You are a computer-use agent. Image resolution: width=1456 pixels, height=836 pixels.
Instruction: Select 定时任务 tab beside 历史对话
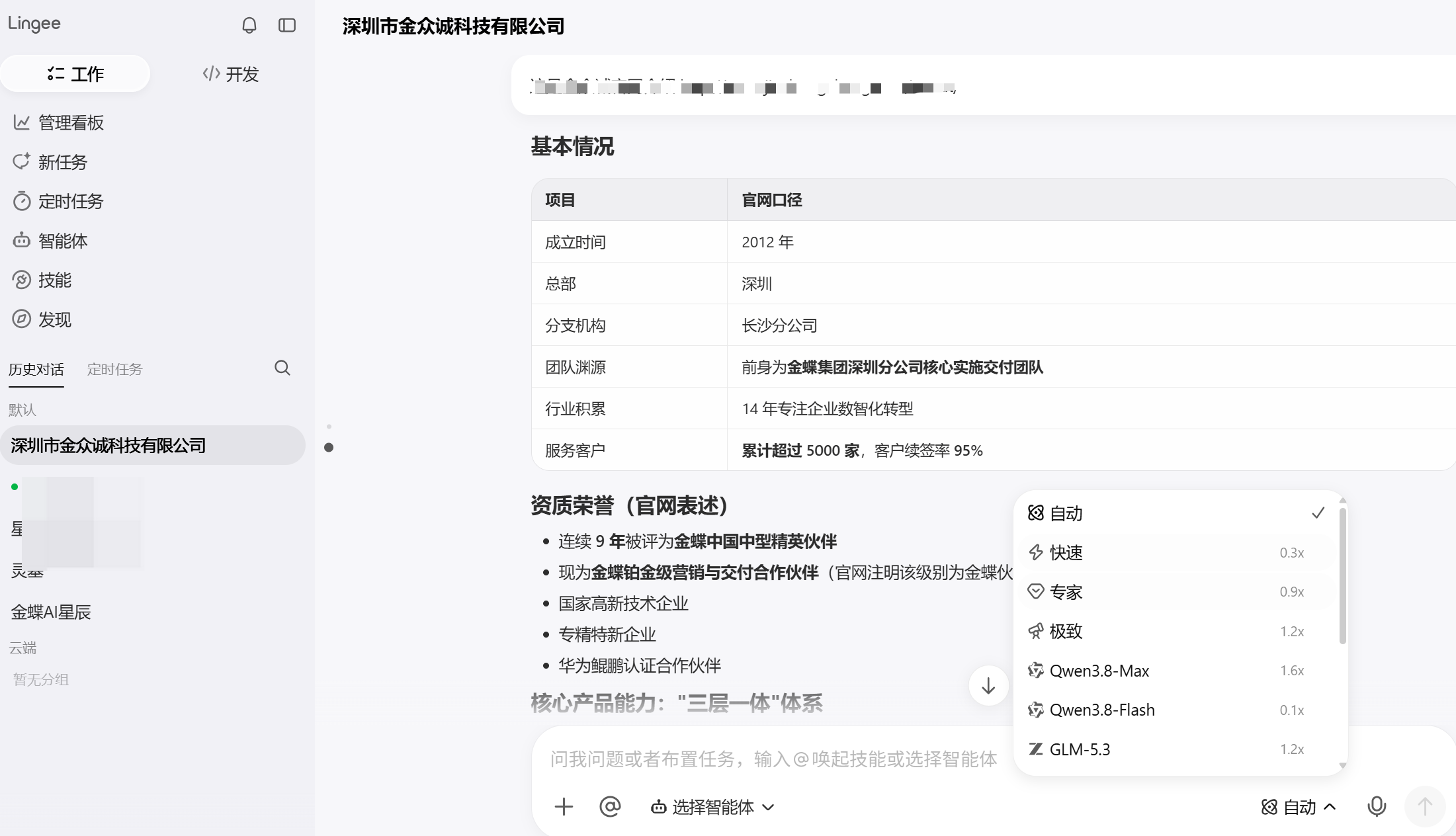pos(115,369)
